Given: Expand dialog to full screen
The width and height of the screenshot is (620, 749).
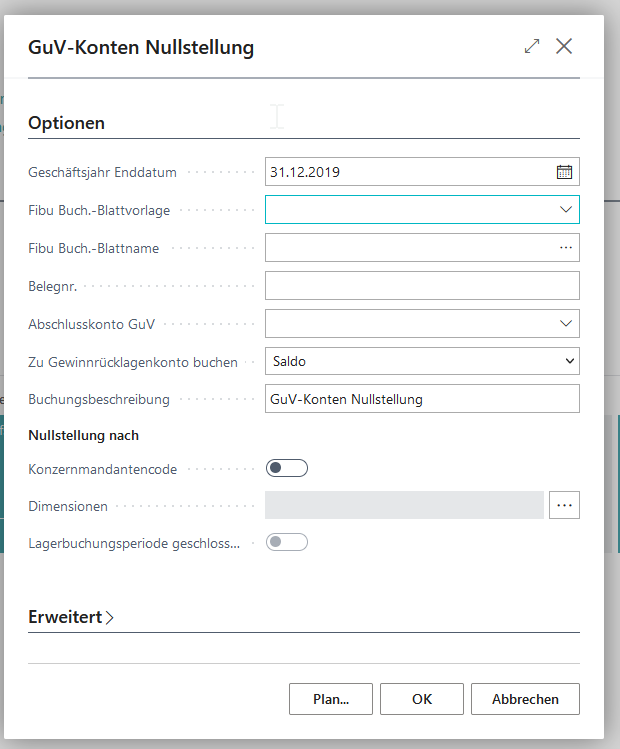Looking at the screenshot, I should click(532, 46).
